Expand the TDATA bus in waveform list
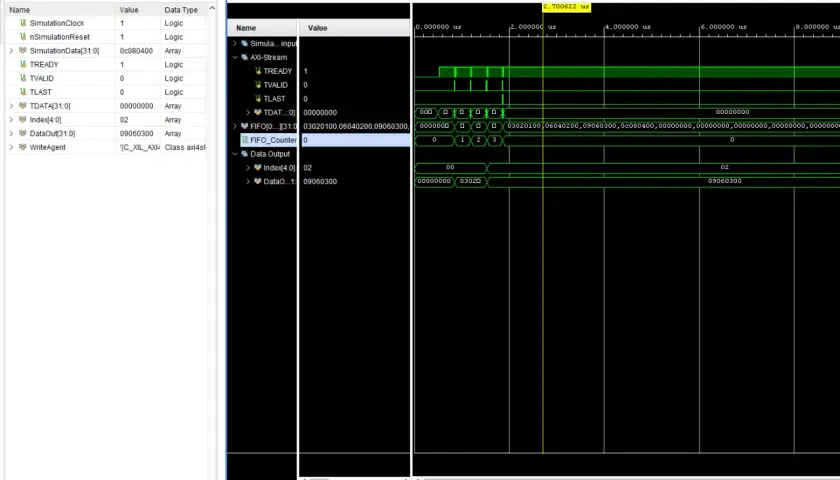This screenshot has height=480, width=840. pos(248,112)
